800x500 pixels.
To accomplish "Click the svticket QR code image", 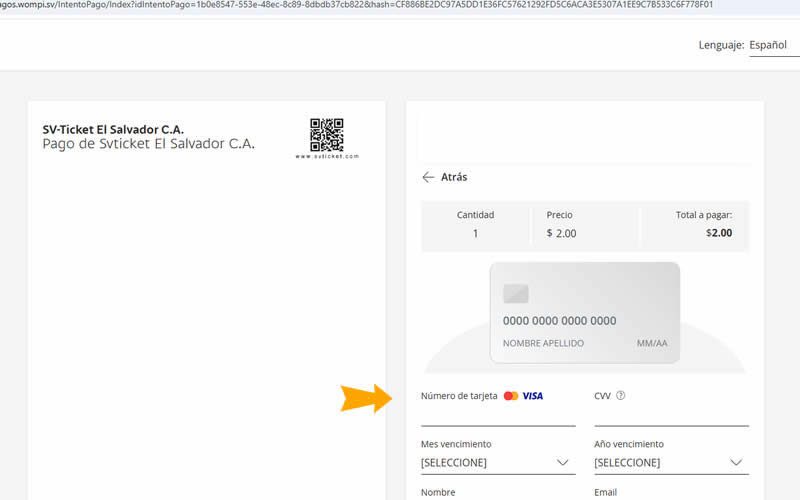I will [x=326, y=134].
